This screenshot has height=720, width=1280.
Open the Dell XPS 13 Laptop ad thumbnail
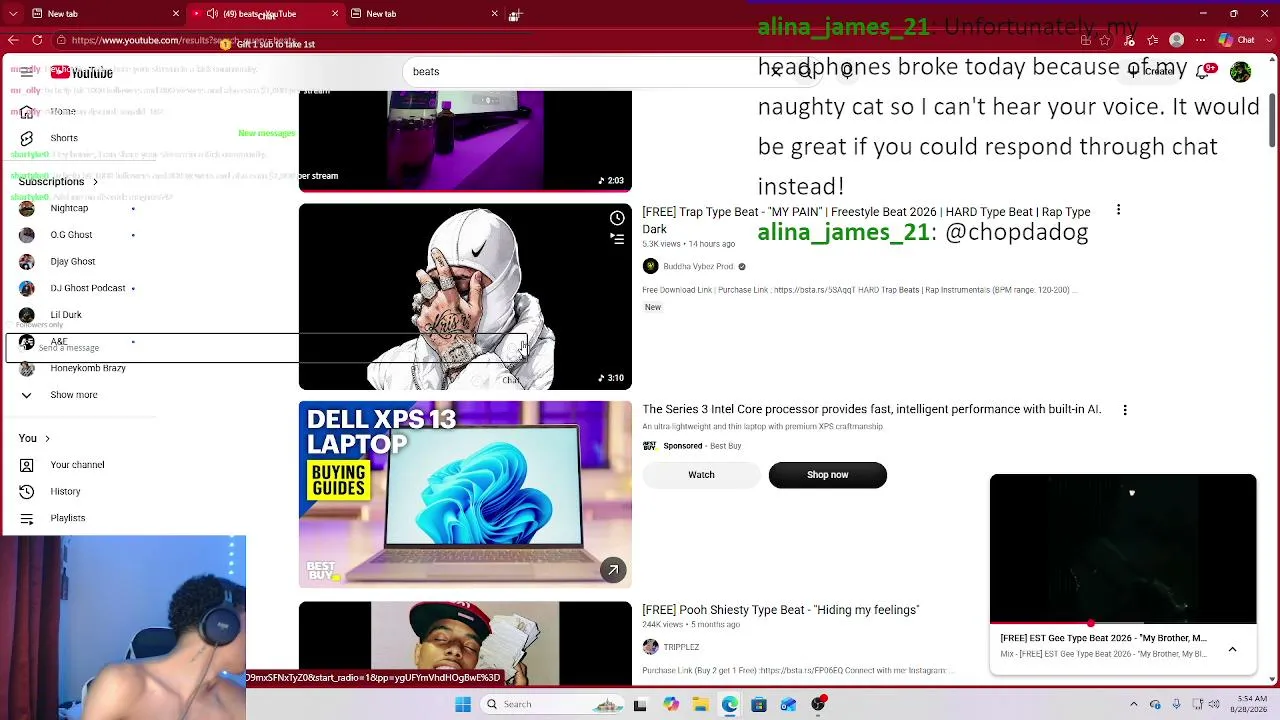coord(465,494)
